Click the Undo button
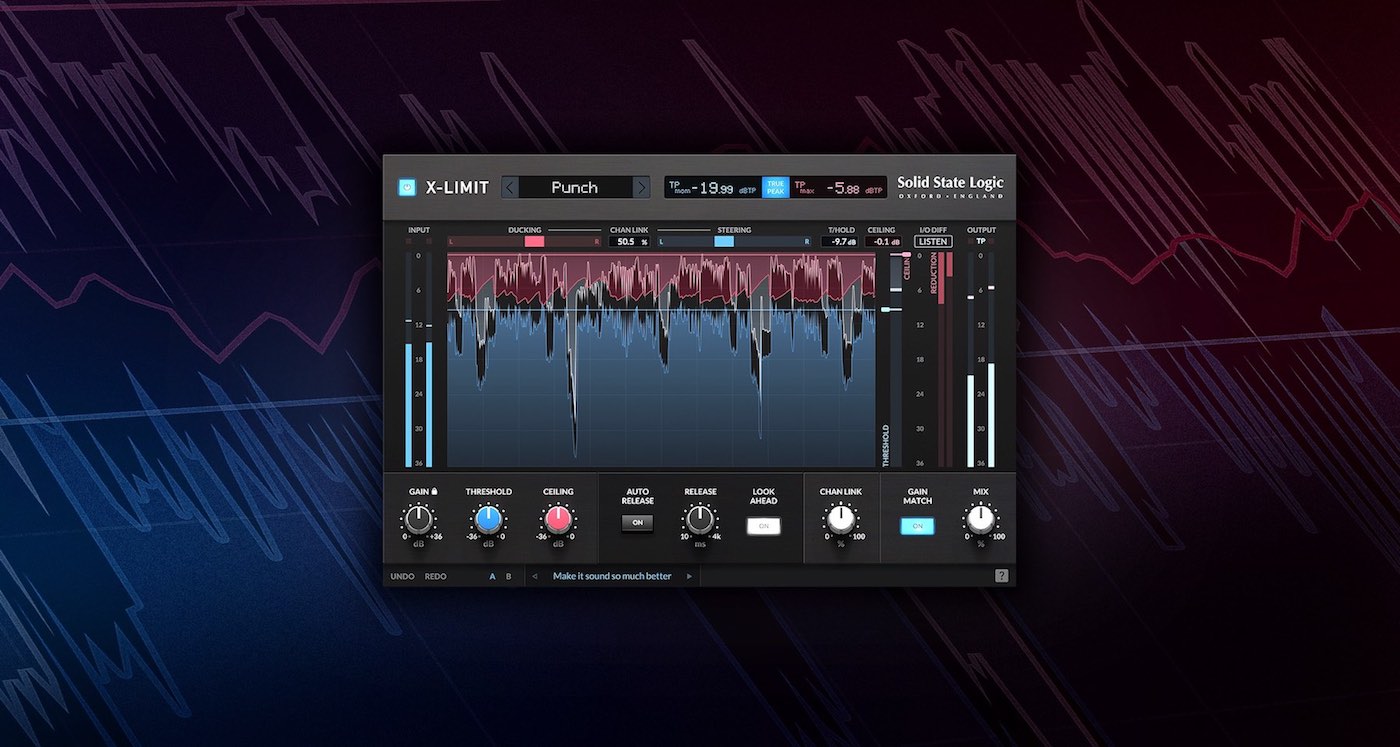The height and width of the screenshot is (747, 1400). point(404,576)
